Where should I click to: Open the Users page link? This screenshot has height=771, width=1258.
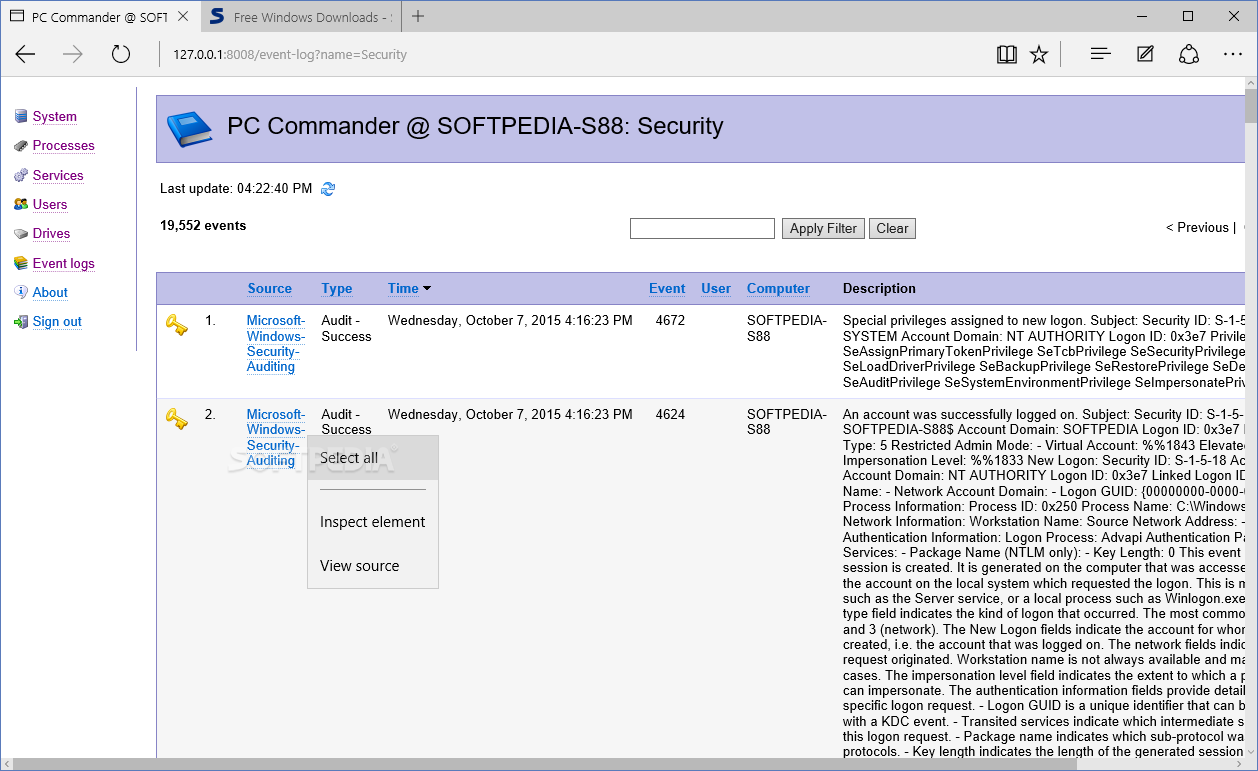pos(50,205)
